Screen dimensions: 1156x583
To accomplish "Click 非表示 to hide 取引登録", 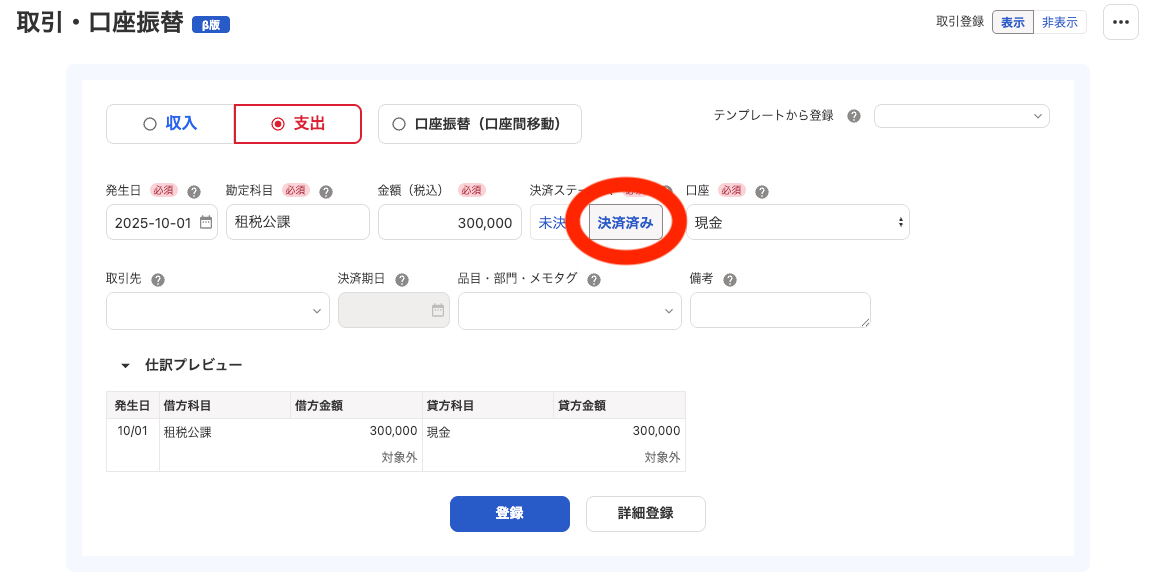I will click(x=1059, y=21).
